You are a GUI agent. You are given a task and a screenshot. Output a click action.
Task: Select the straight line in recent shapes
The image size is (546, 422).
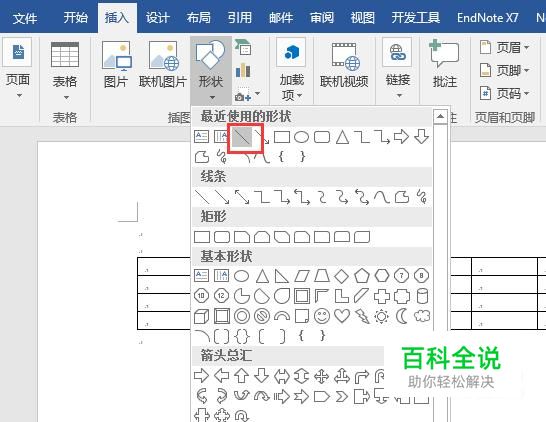242,137
